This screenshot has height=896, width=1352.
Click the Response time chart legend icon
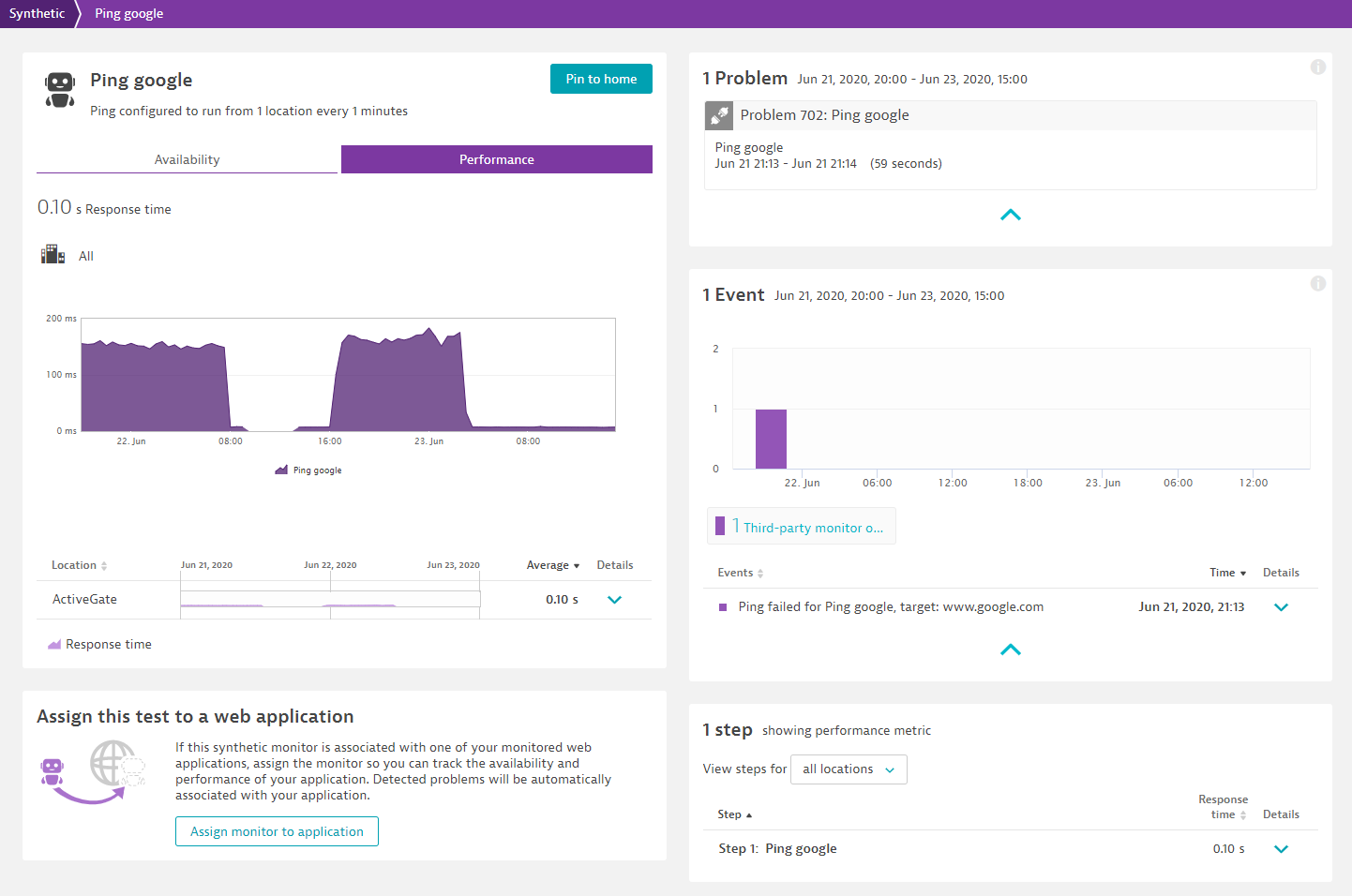point(54,644)
